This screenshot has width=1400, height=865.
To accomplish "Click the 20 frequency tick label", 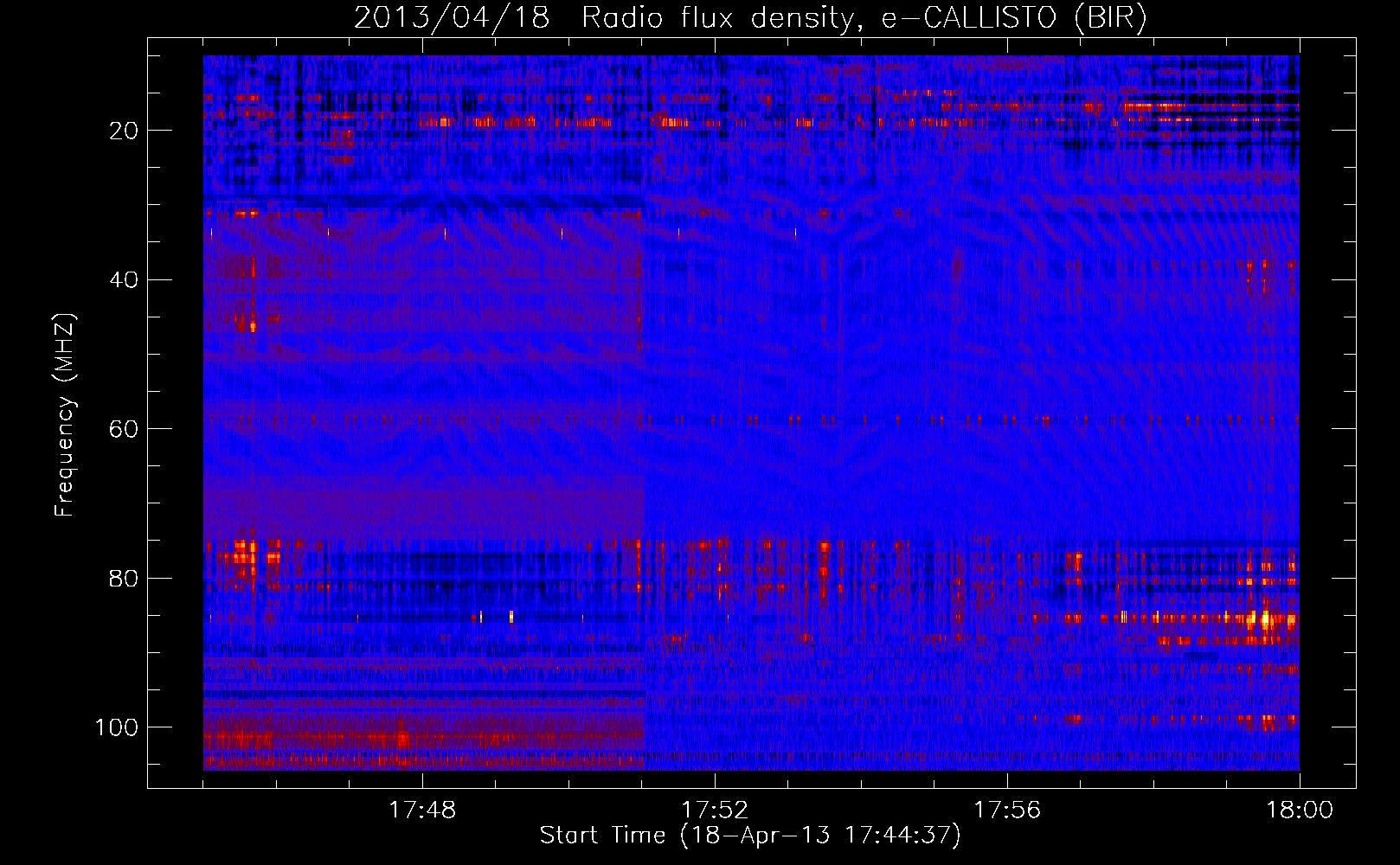I will pos(124,131).
